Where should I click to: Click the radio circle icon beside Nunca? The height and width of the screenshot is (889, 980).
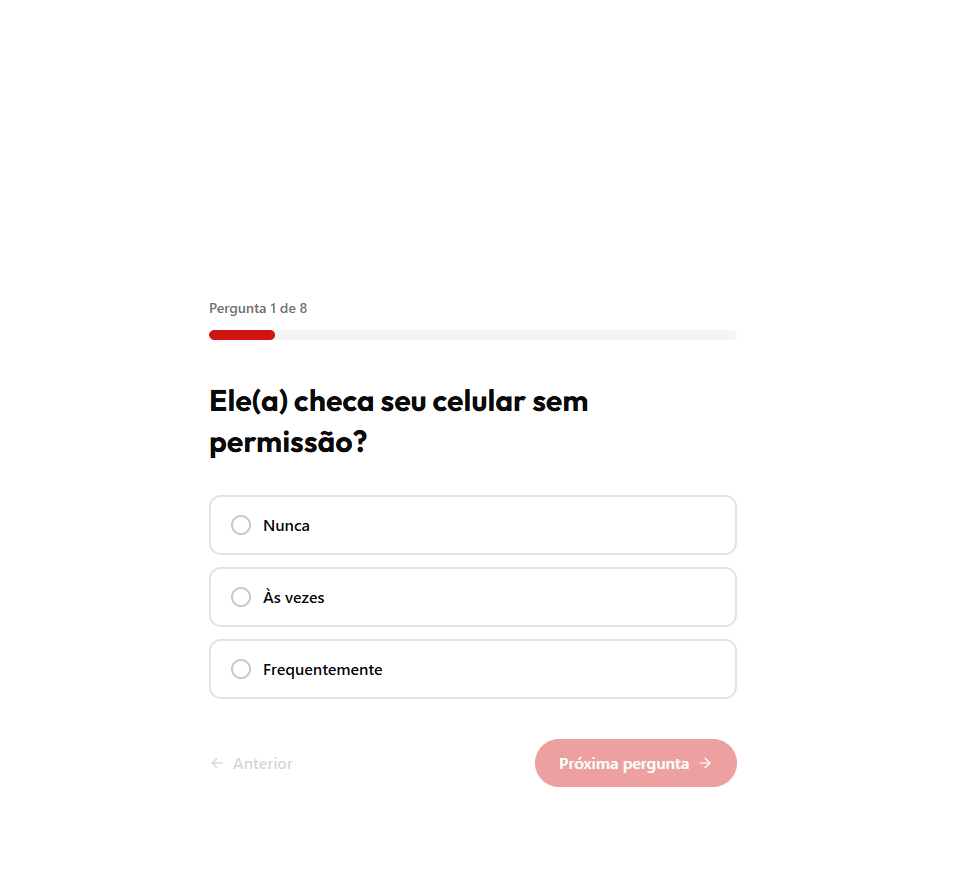pos(240,525)
